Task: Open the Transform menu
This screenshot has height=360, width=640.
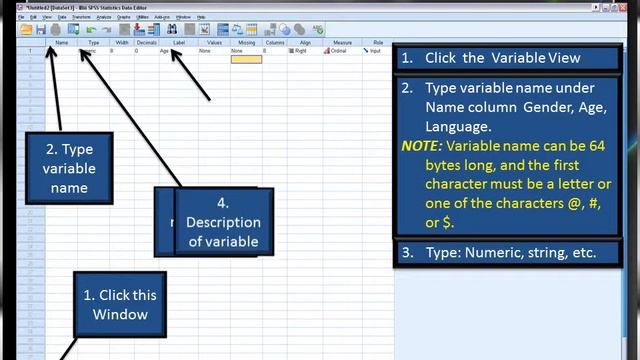Action: coord(81,18)
